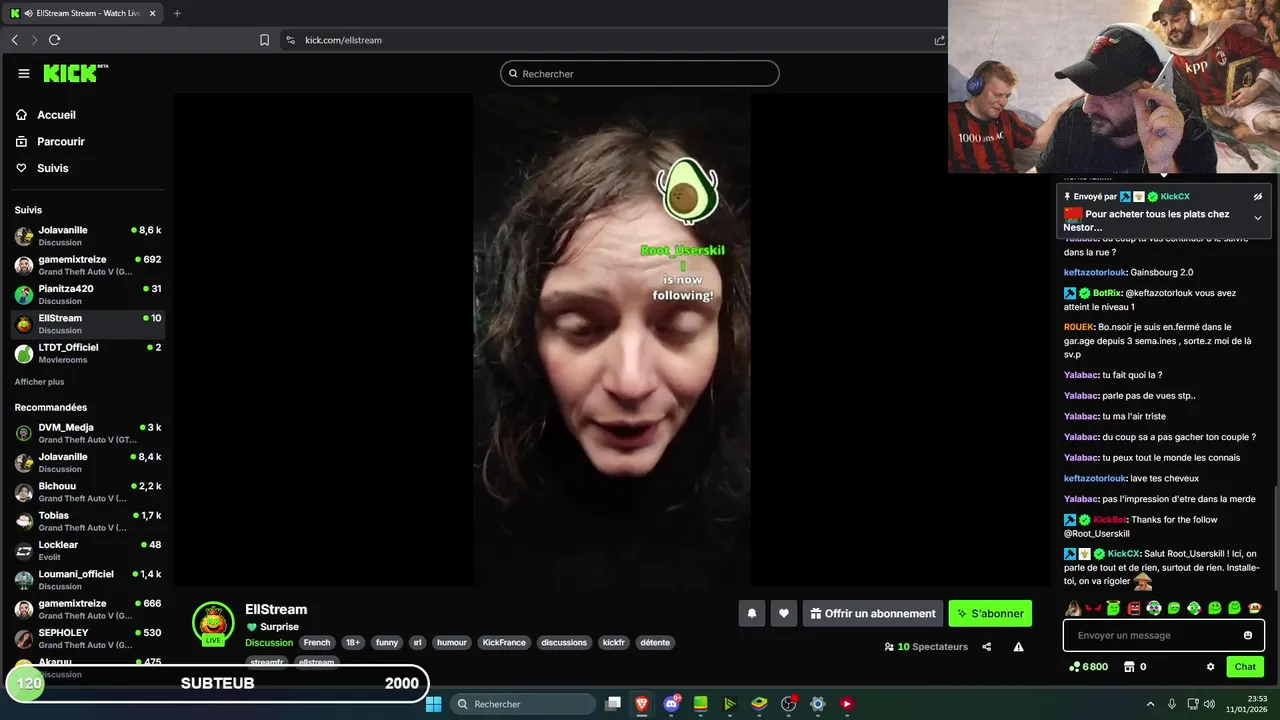Image resolution: width=1280 pixels, height=720 pixels.
Task: Show hidden system tray icons
Action: pos(1150,704)
